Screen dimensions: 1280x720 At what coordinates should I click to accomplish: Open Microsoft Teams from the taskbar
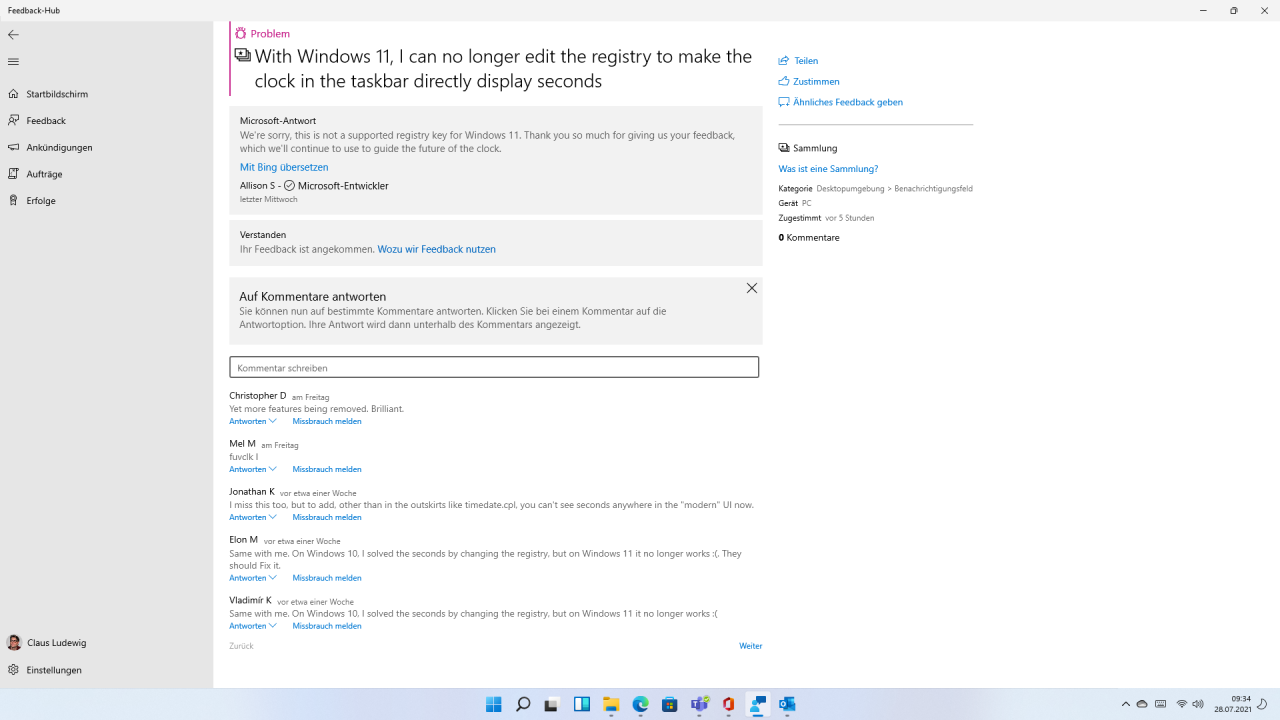coord(700,704)
